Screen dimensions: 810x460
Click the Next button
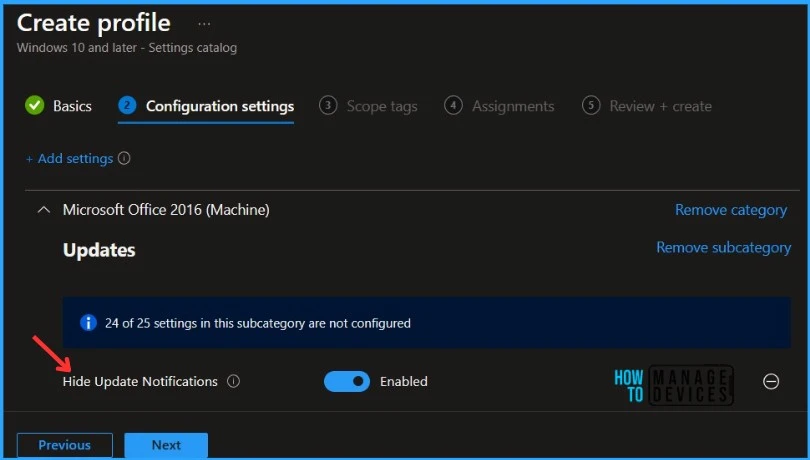(x=166, y=445)
